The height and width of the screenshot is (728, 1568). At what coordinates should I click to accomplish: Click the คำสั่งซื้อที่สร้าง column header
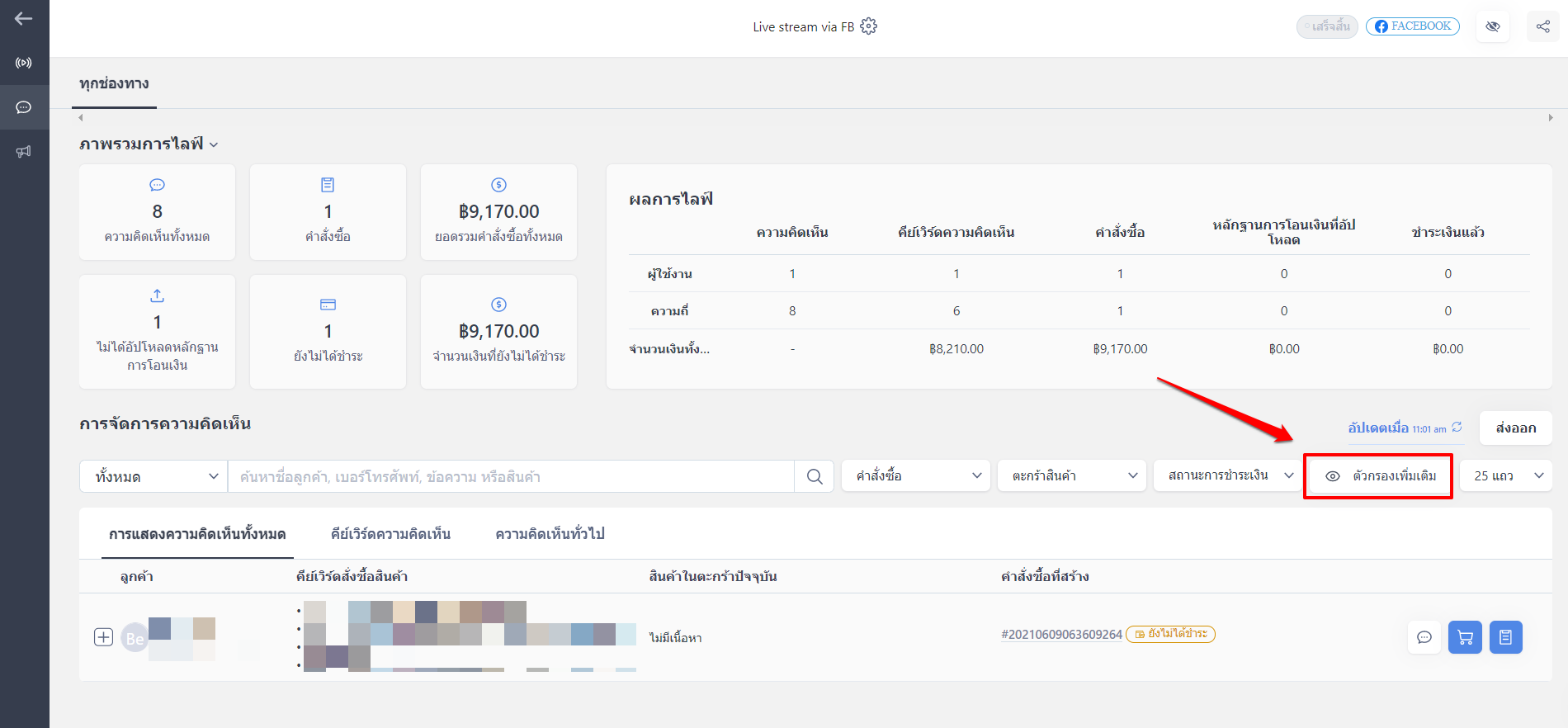pyautogui.click(x=1045, y=576)
